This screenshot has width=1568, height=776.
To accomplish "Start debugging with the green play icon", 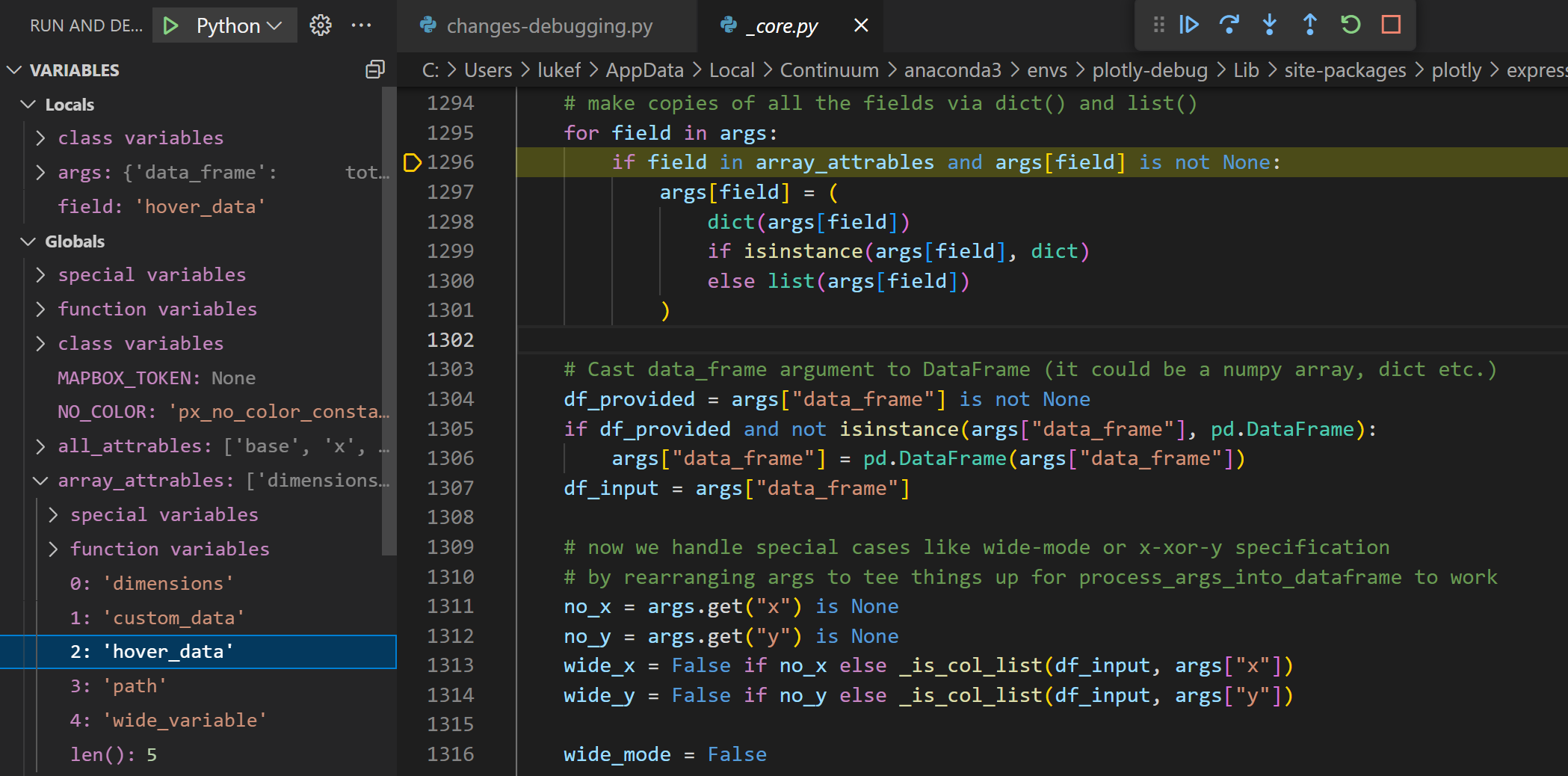I will (170, 25).
